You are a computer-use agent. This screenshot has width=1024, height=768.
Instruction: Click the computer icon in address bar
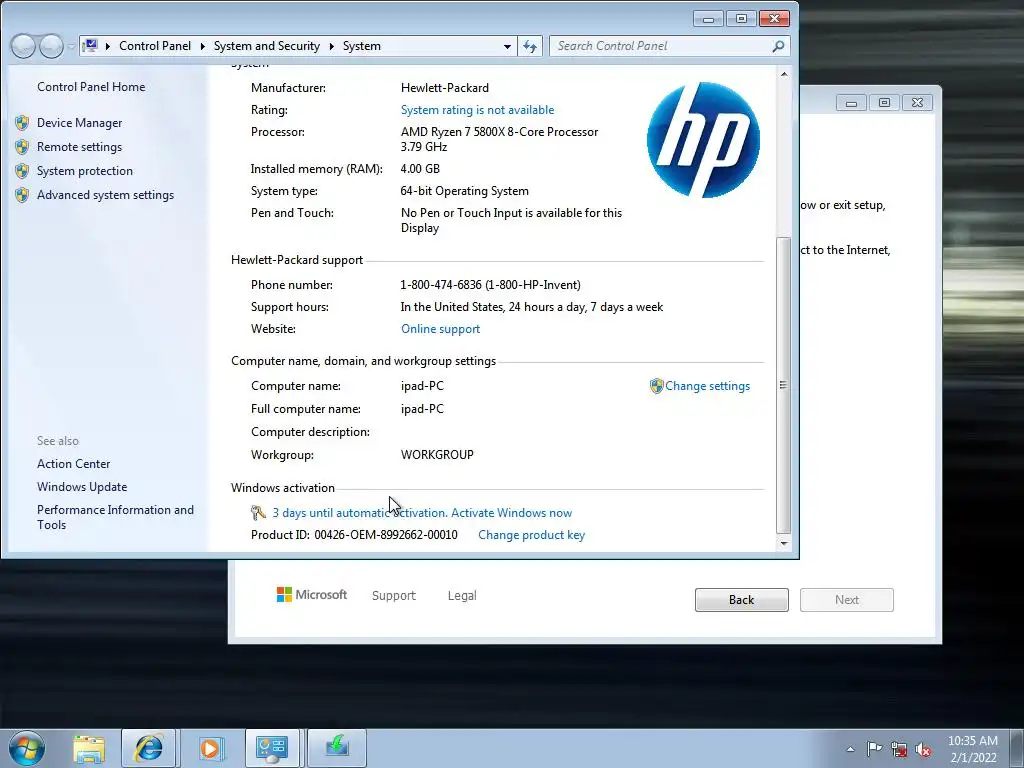91,46
